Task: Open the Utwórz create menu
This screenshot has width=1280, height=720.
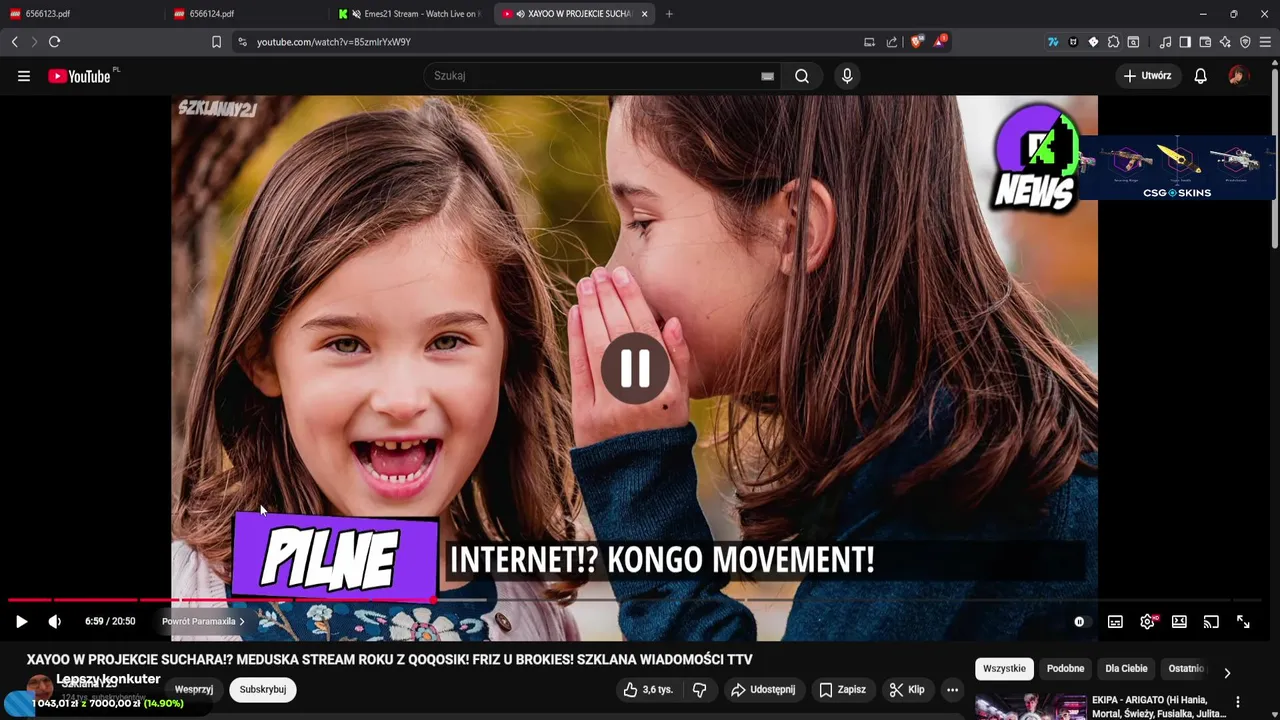Action: click(x=1148, y=76)
